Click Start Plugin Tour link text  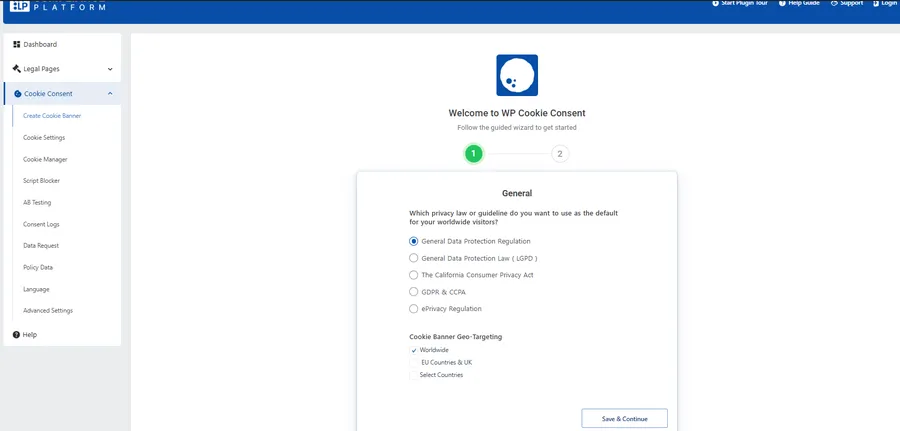click(x=744, y=3)
